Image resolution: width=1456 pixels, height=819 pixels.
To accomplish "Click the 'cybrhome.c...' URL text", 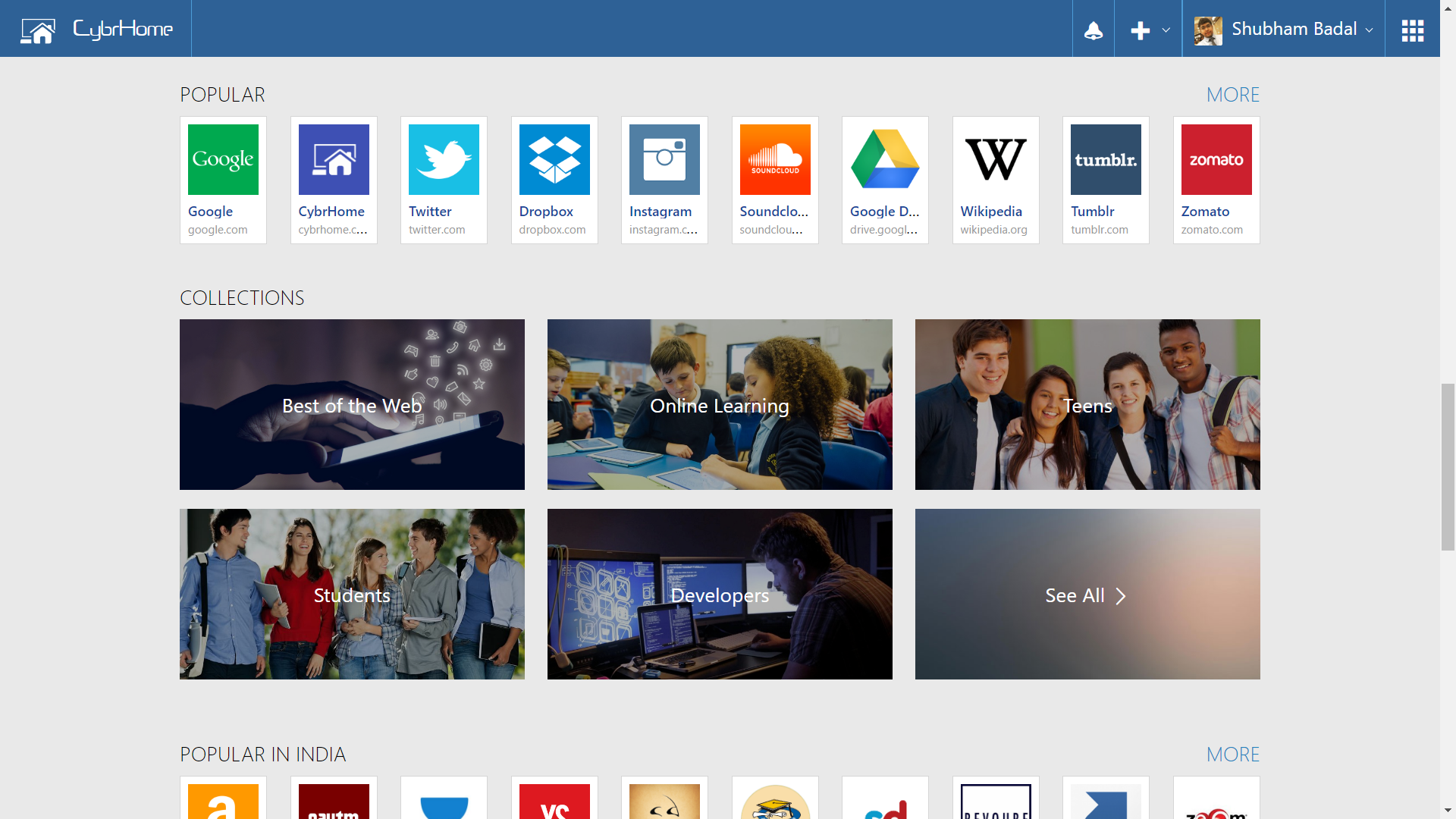I will [x=333, y=230].
